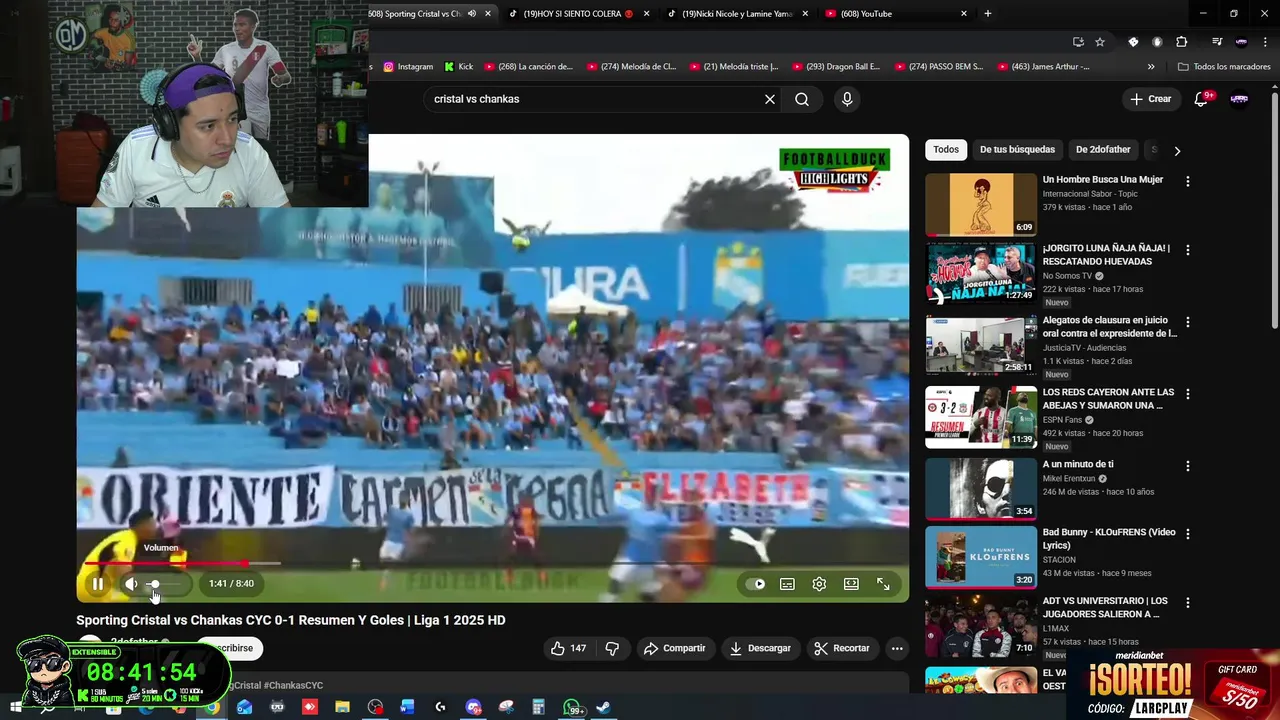Open 'ADT VS UNIVERSITARIO' video title
The image size is (1280, 720).
tap(1105, 607)
